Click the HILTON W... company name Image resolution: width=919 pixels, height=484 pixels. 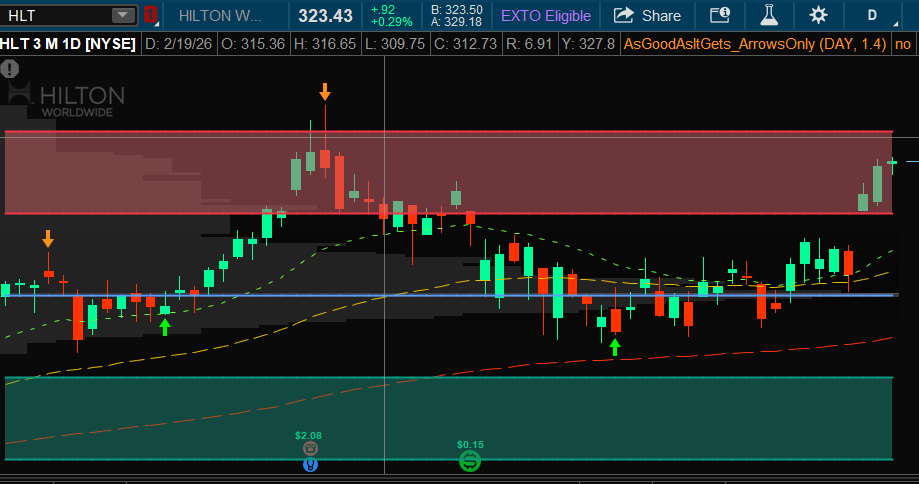point(223,15)
